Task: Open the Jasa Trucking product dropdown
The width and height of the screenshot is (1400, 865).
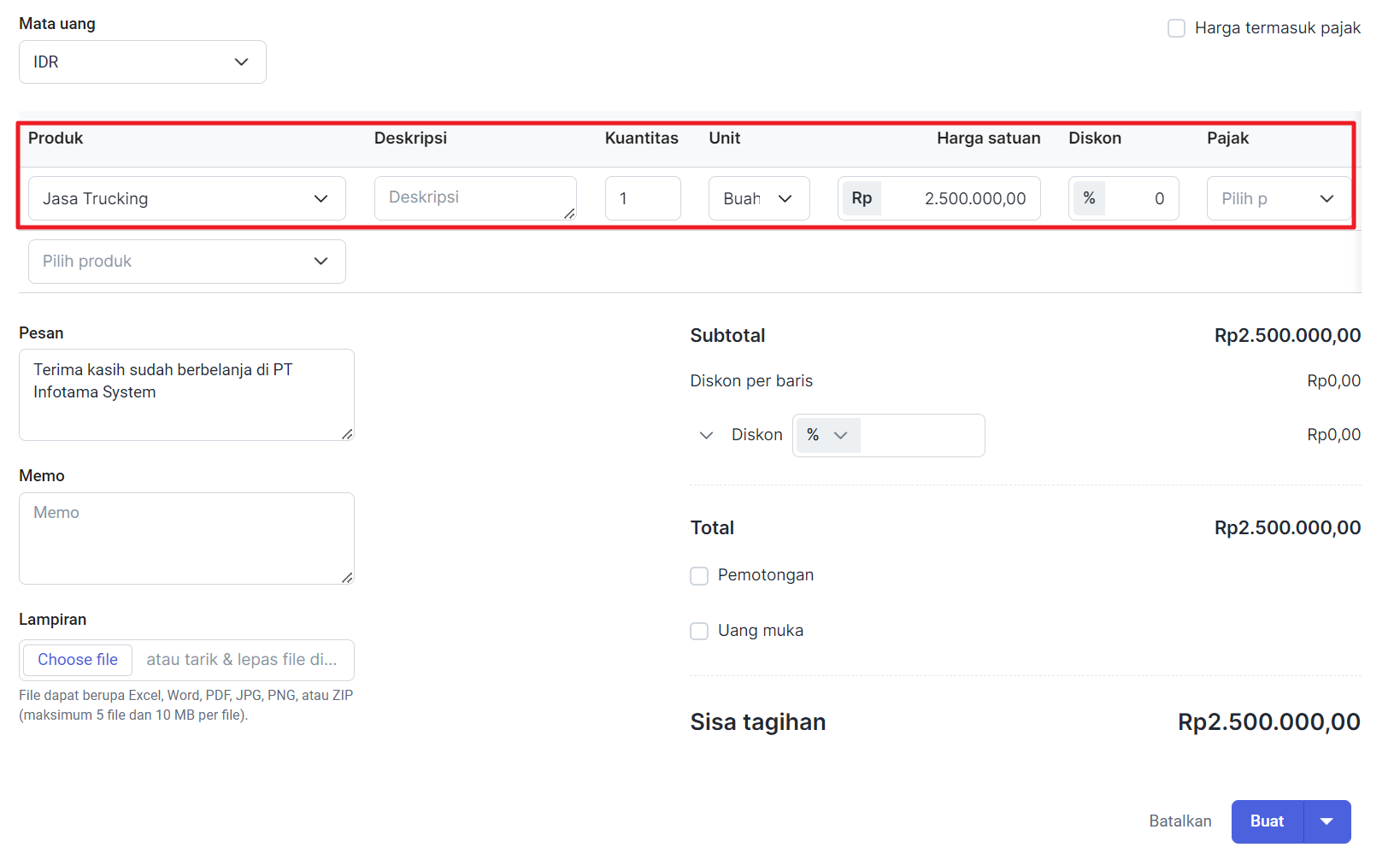Action: (186, 199)
